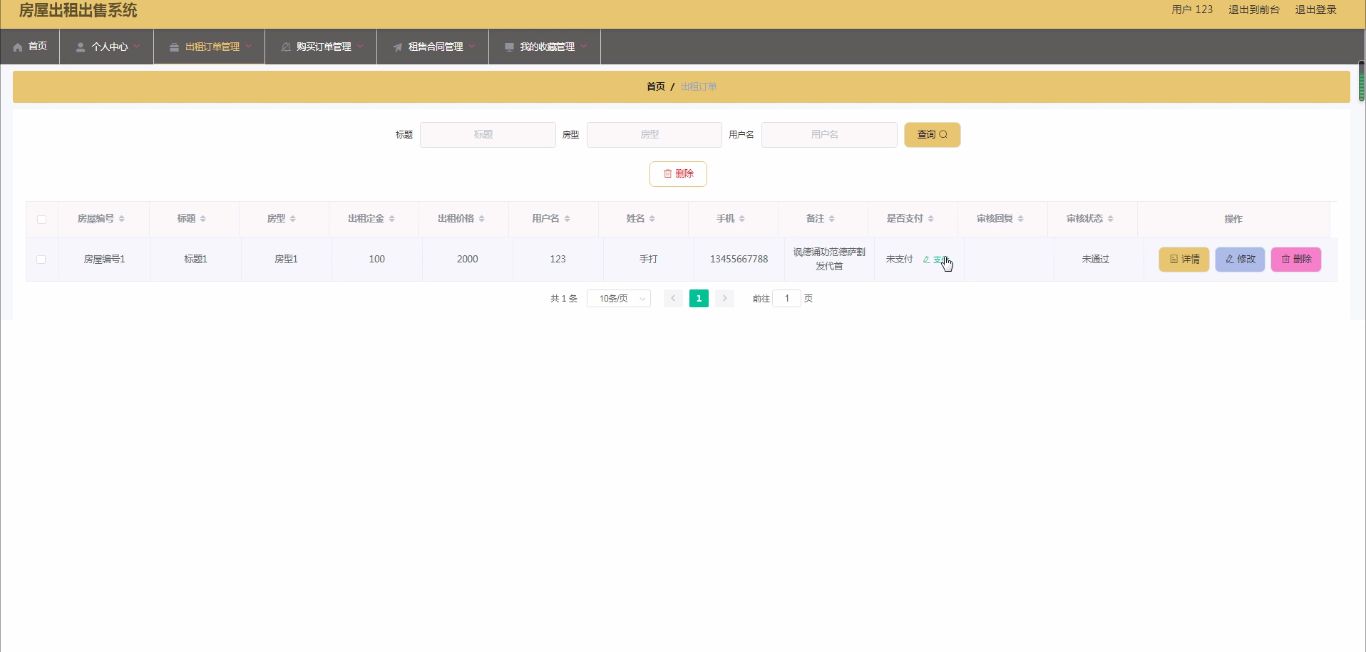1366x652 pixels.
Task: Click the 出租订单 breadcrumb text
Action: tap(699, 87)
